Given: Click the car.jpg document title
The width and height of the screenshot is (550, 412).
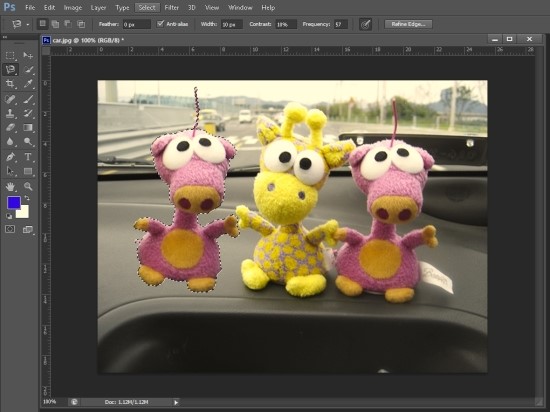Looking at the screenshot, I should pos(88,40).
